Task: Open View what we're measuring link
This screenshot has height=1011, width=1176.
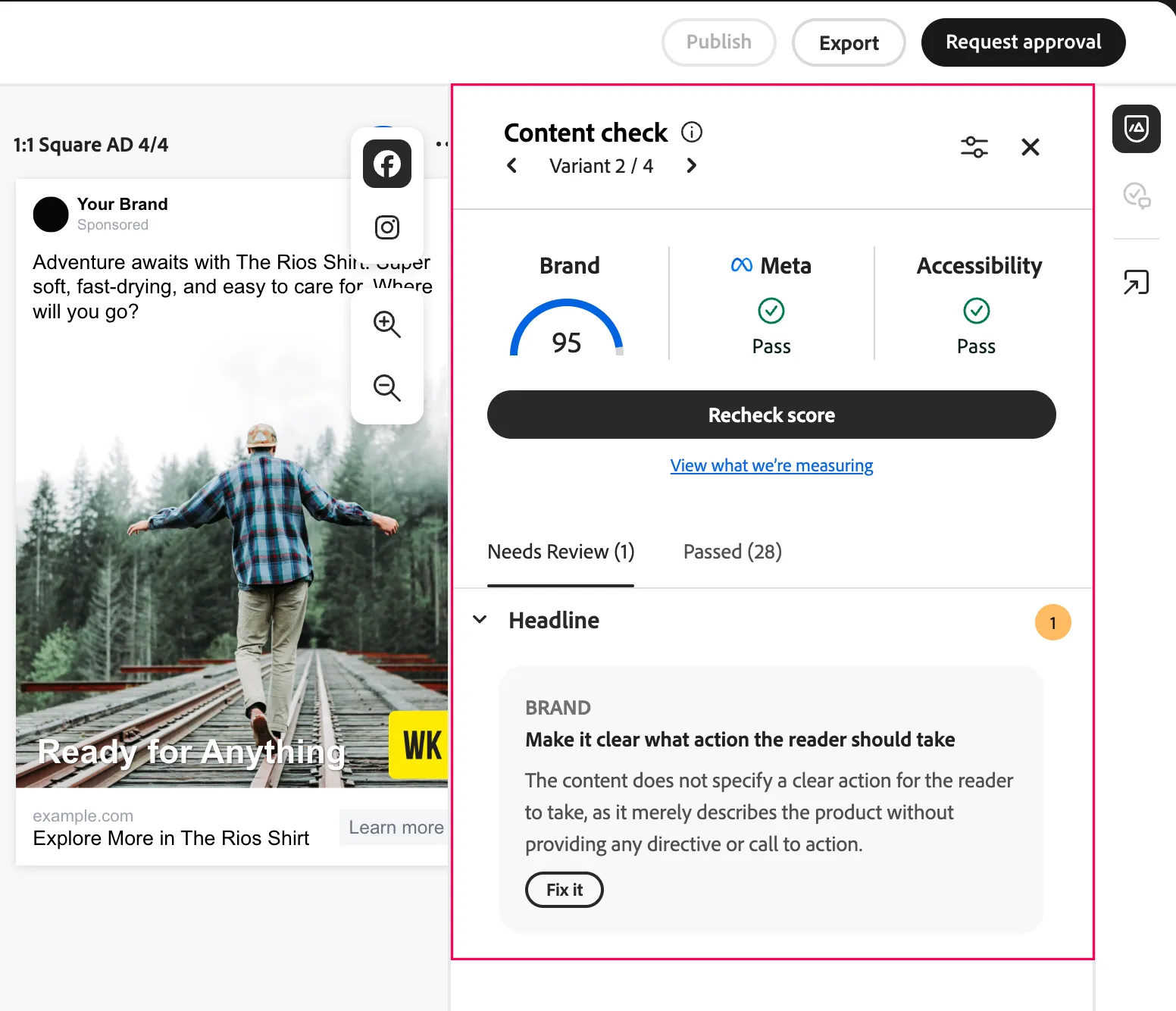Action: coord(771,465)
